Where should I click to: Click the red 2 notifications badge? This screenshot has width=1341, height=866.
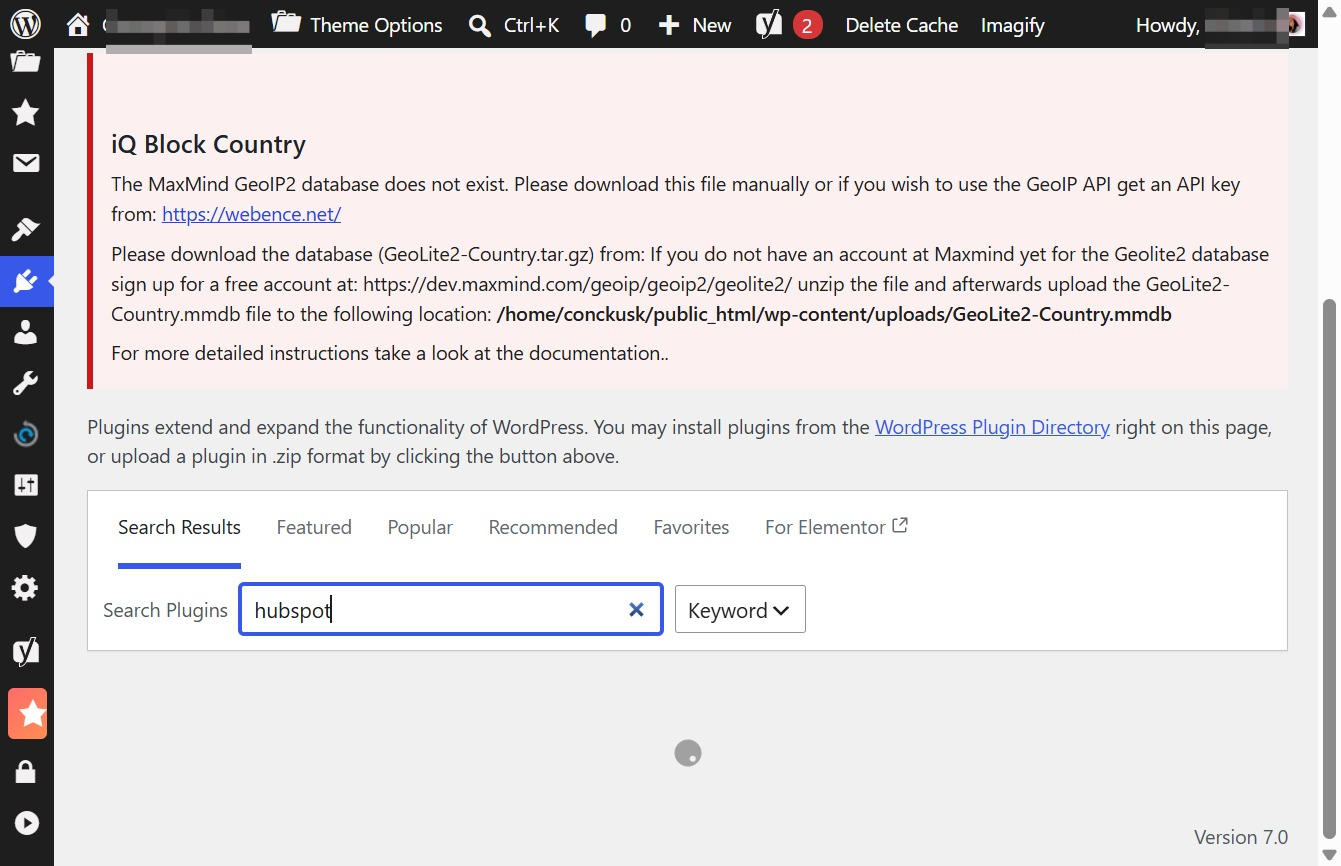(808, 25)
